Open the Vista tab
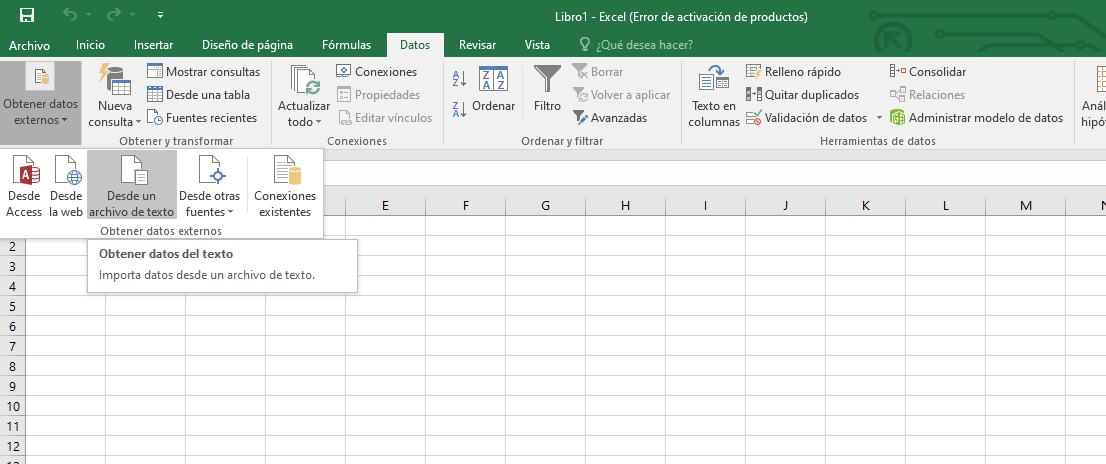 pos(537,45)
